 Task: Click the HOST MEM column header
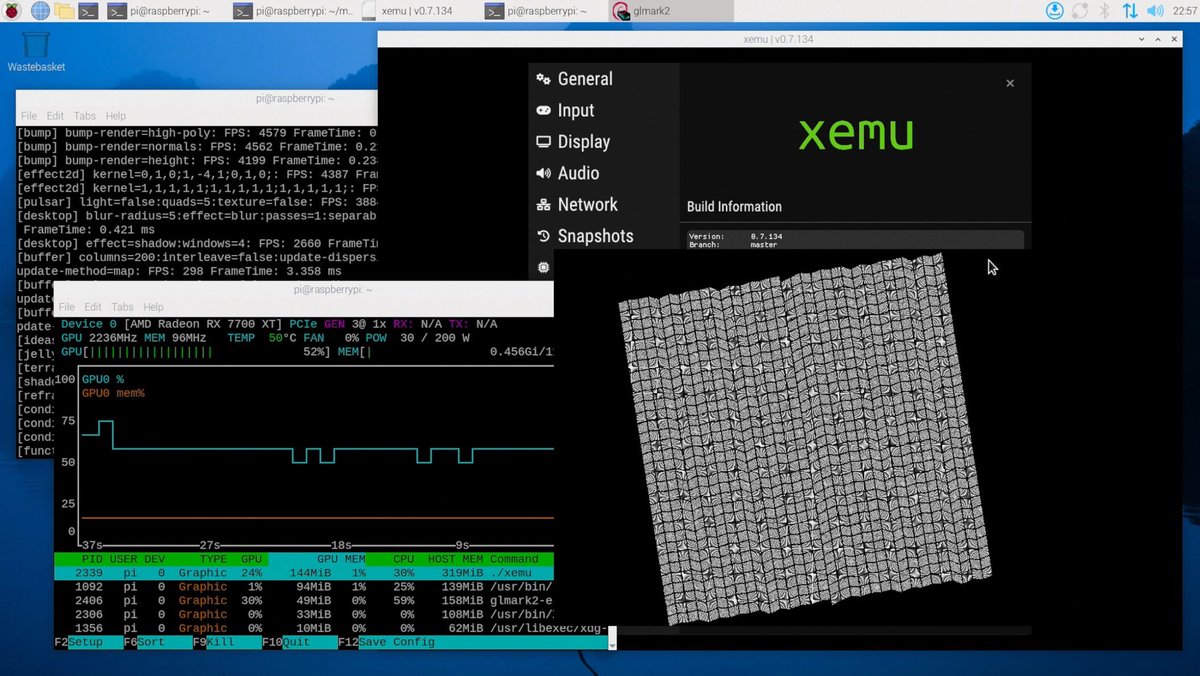coord(455,559)
